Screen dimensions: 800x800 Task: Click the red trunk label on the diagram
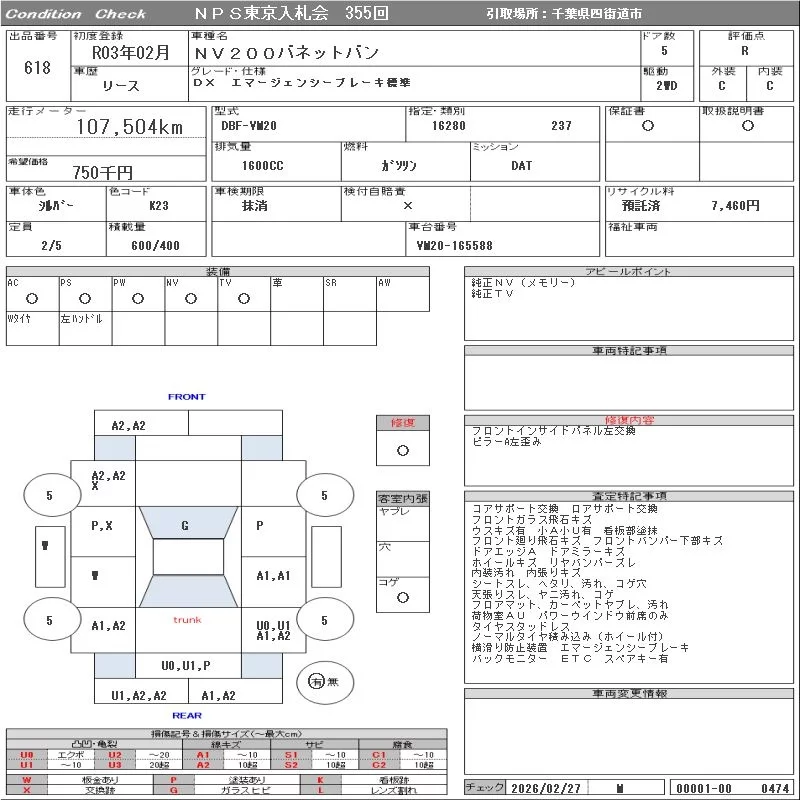pyautogui.click(x=187, y=620)
